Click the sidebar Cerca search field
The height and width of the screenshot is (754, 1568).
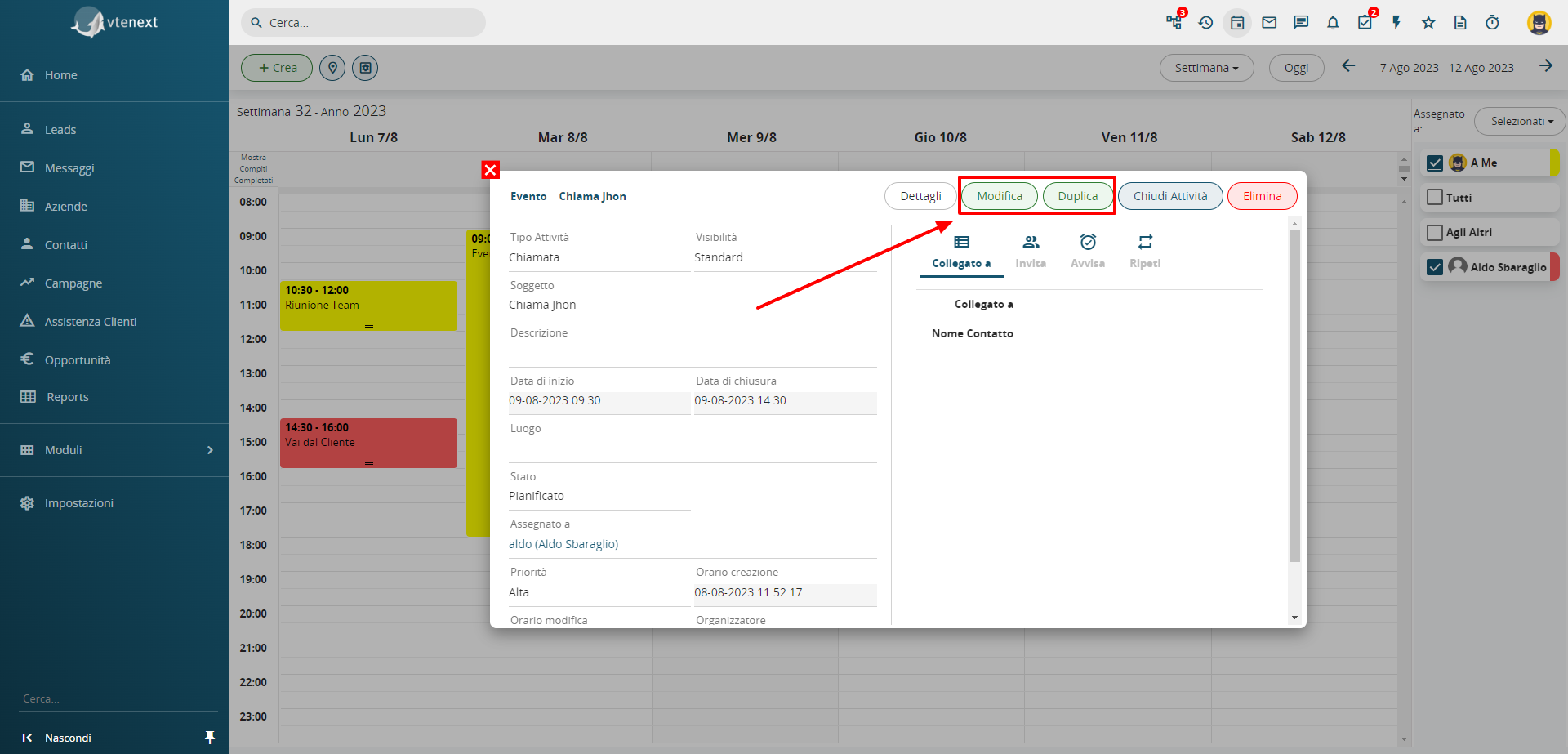(119, 699)
